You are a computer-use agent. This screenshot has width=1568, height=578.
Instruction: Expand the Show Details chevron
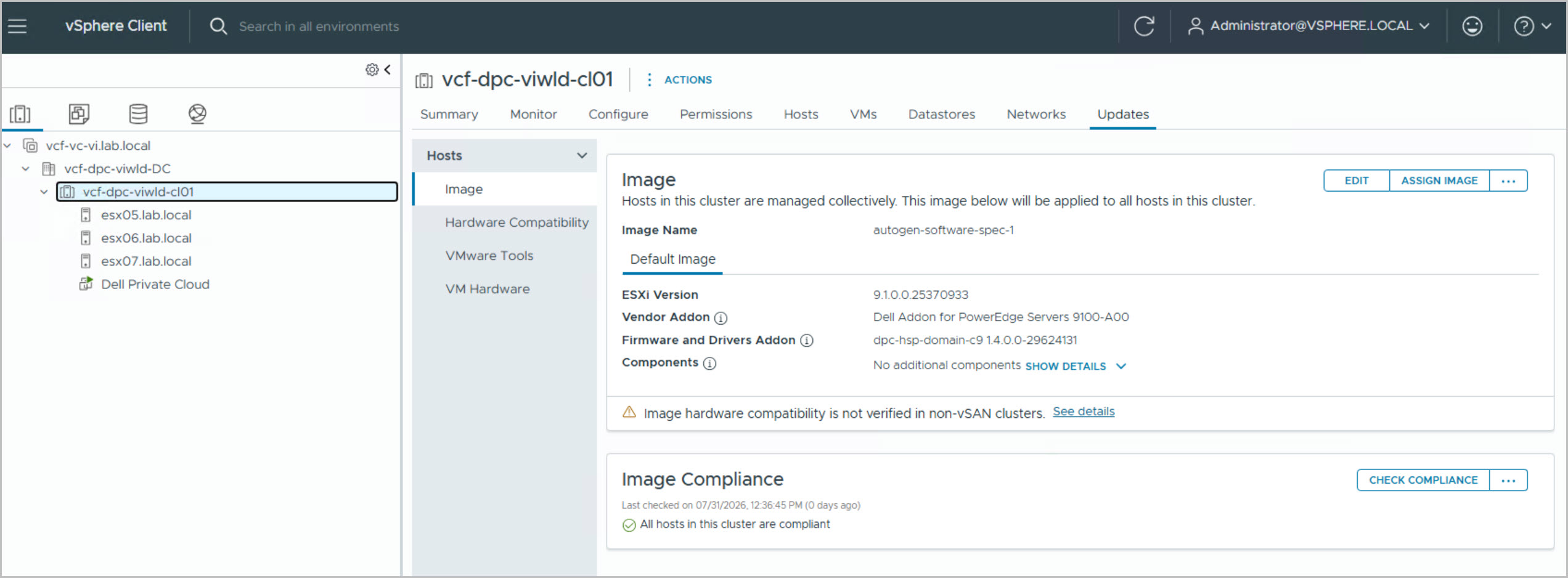1121,366
